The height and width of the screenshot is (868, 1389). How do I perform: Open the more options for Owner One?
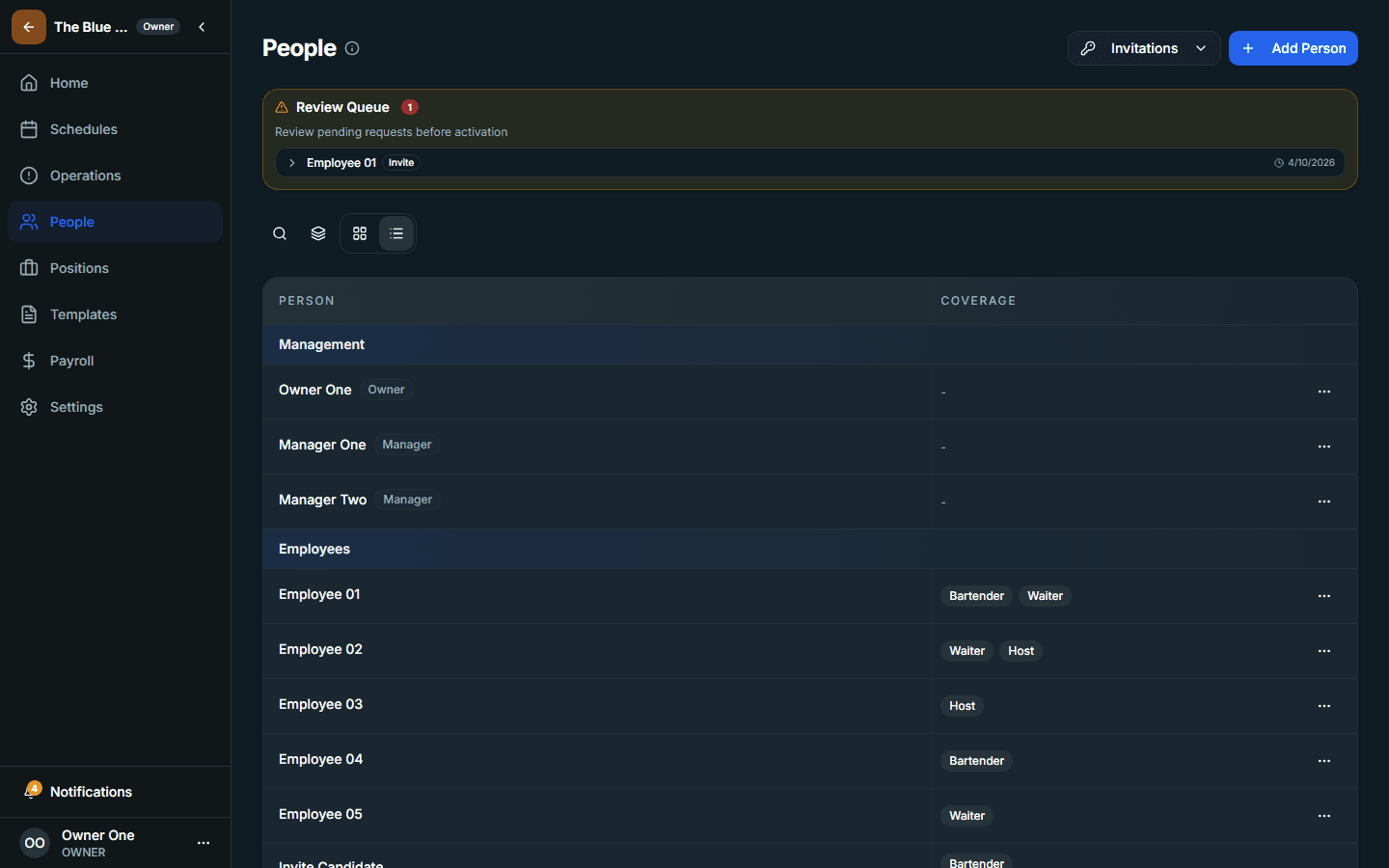click(x=1324, y=392)
